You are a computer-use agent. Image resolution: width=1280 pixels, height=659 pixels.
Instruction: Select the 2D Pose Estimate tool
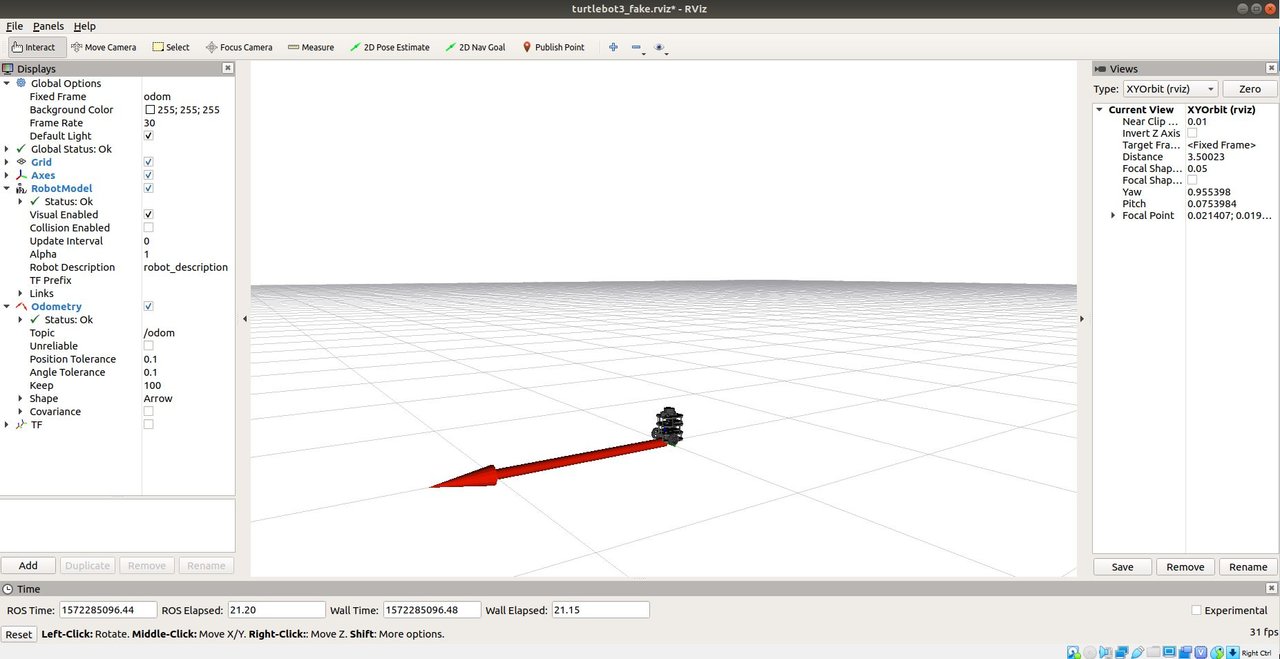pyautogui.click(x=389, y=47)
